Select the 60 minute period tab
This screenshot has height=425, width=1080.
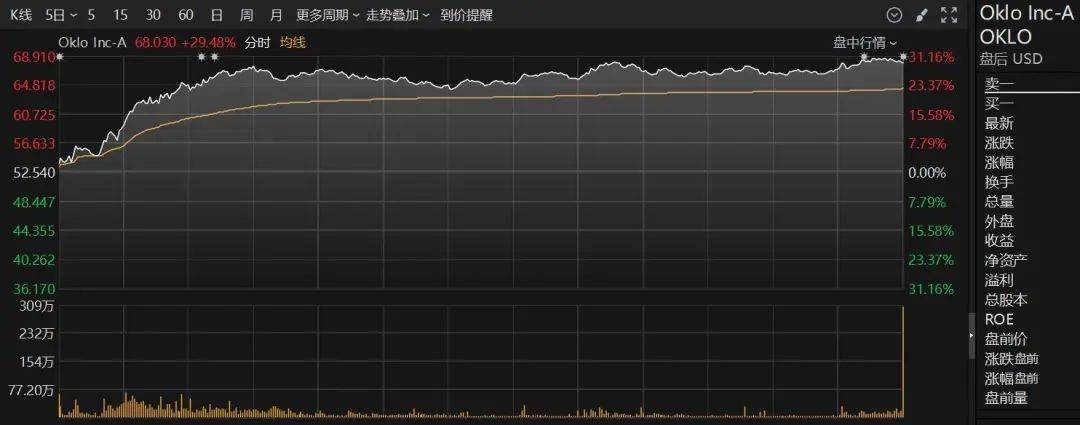[x=185, y=15]
